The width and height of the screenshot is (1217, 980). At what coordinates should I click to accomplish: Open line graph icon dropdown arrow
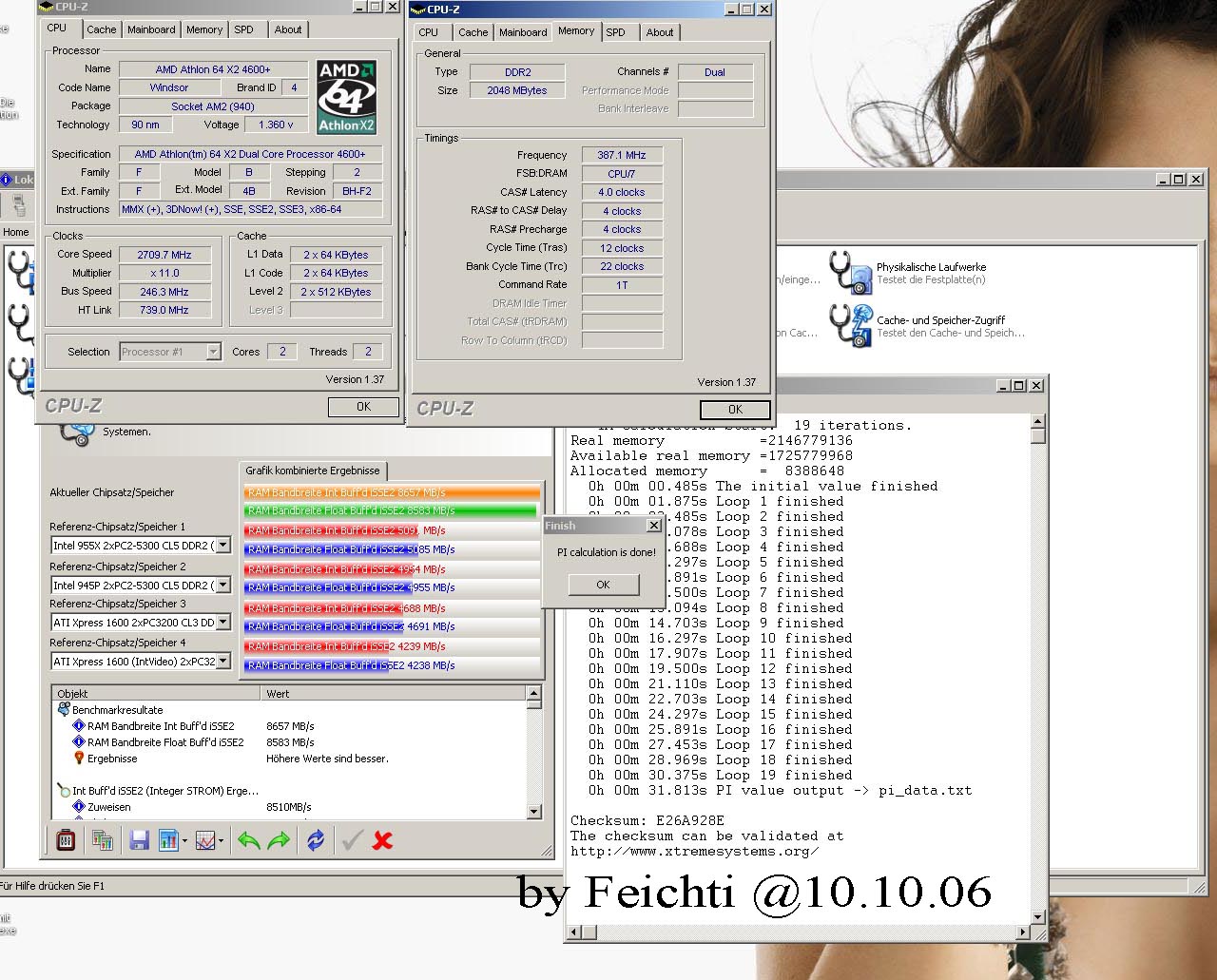pyautogui.click(x=221, y=840)
